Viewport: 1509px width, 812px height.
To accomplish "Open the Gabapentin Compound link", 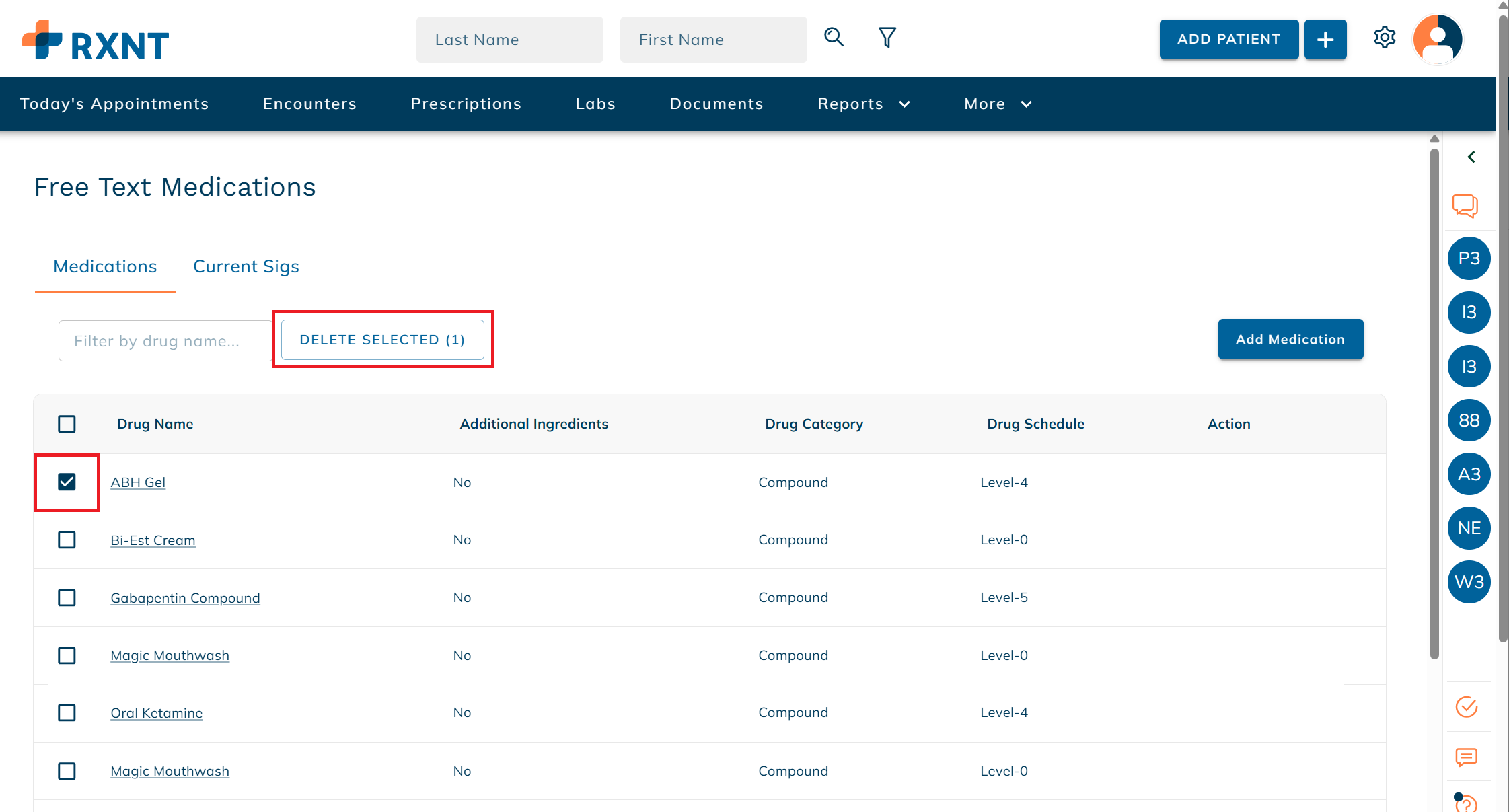I will 185,597.
